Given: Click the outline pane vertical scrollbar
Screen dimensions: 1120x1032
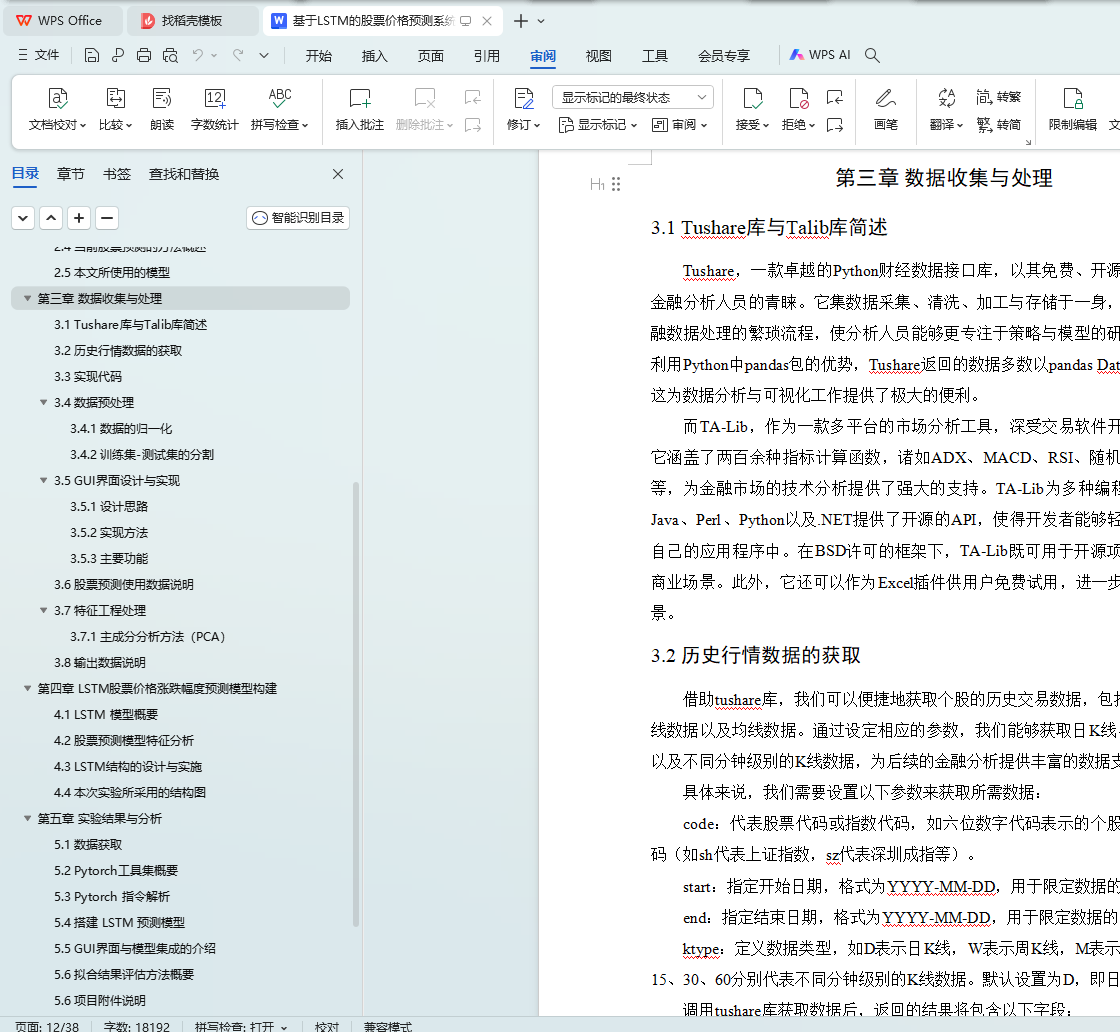Looking at the screenshot, I should click(x=356, y=703).
